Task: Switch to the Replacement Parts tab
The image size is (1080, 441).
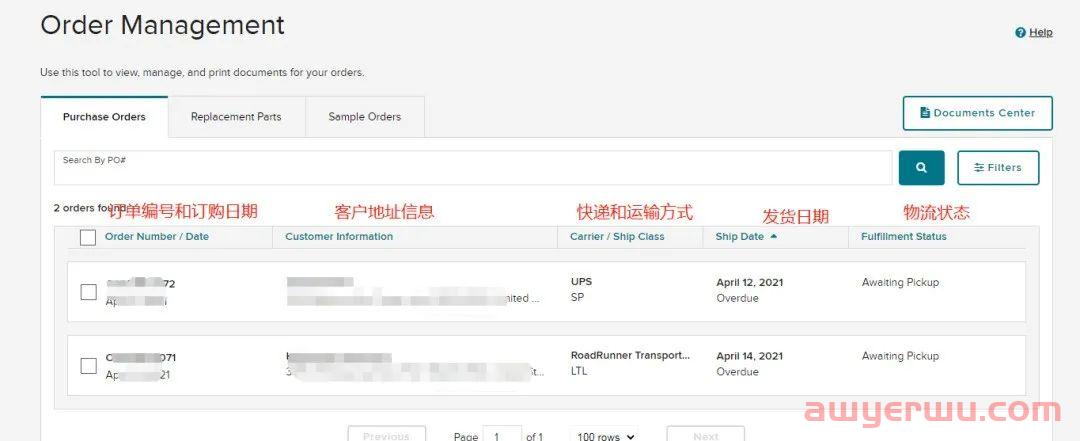Action: click(236, 117)
